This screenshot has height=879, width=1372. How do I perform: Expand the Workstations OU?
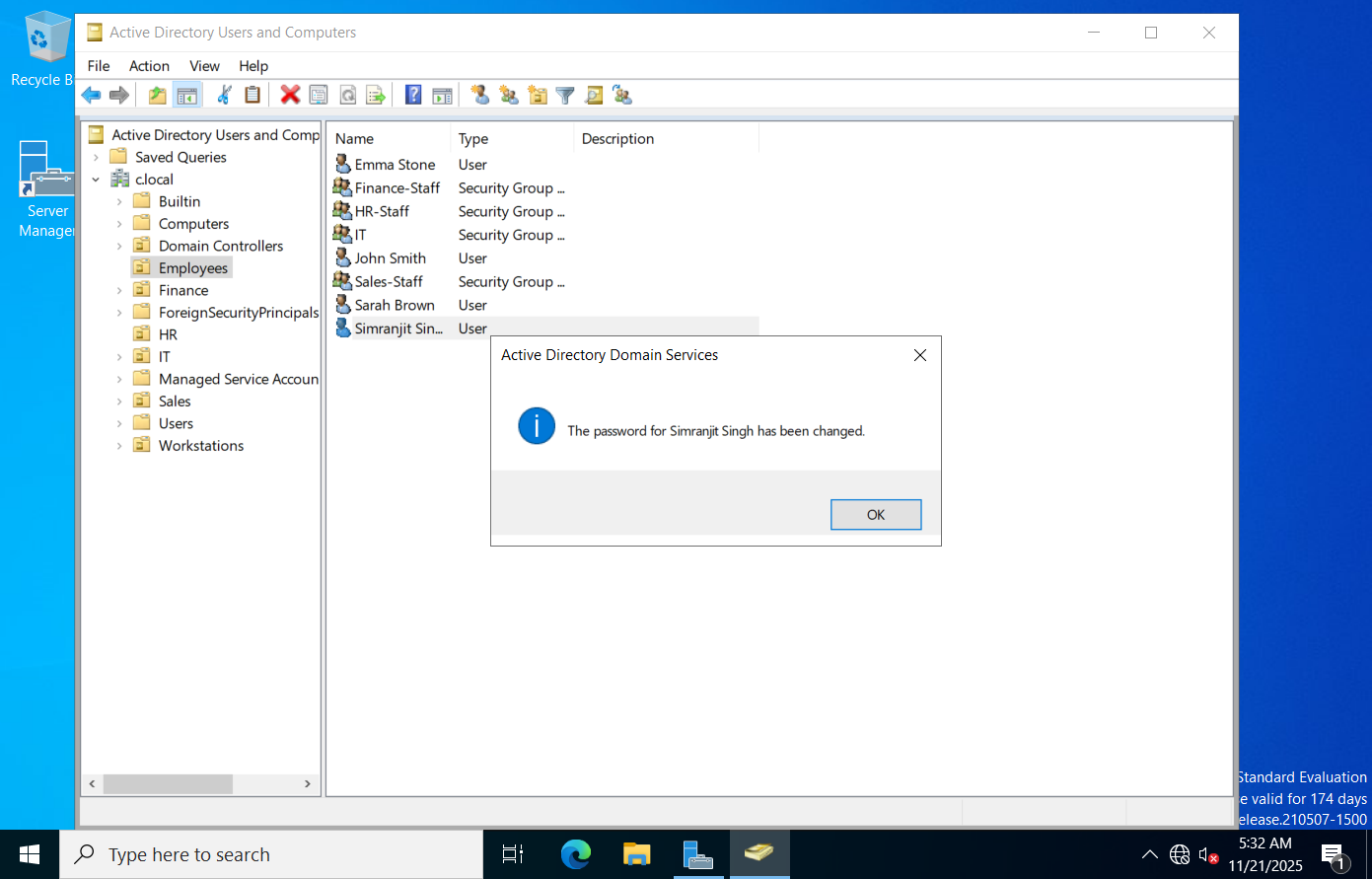click(119, 446)
